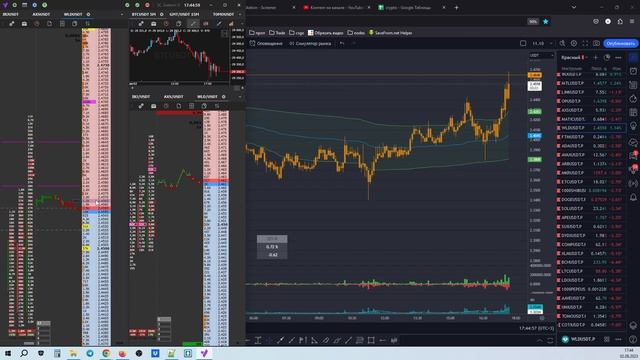Open WLDUSDT.P details panel more options

click(618, 339)
